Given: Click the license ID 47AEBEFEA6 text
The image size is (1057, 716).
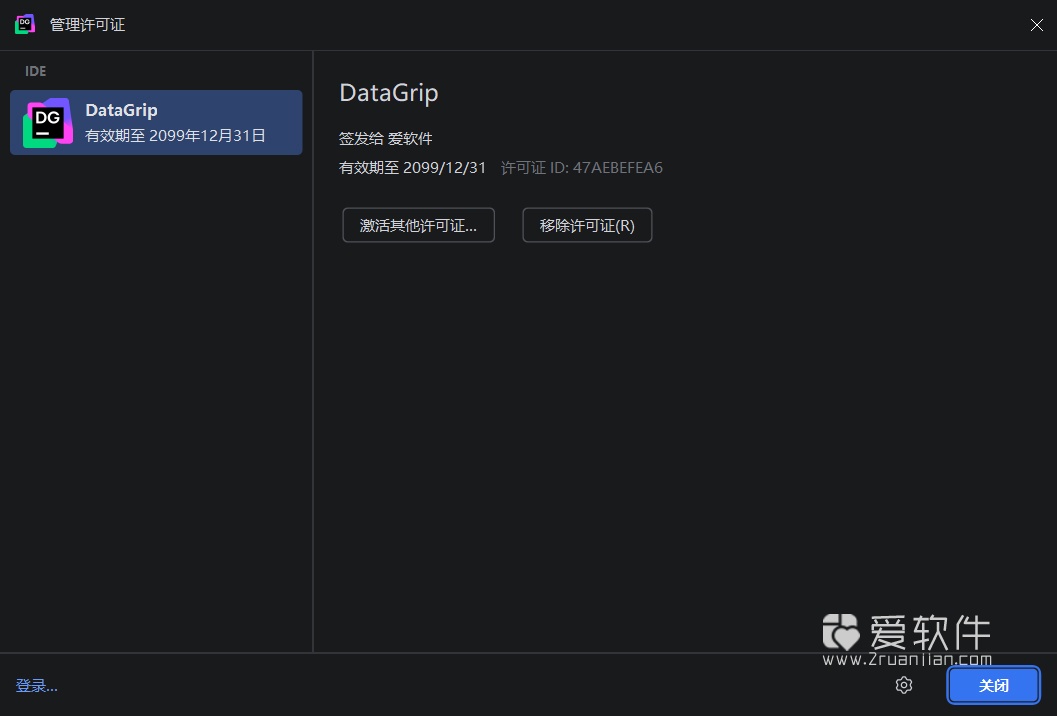Looking at the screenshot, I should (x=581, y=167).
